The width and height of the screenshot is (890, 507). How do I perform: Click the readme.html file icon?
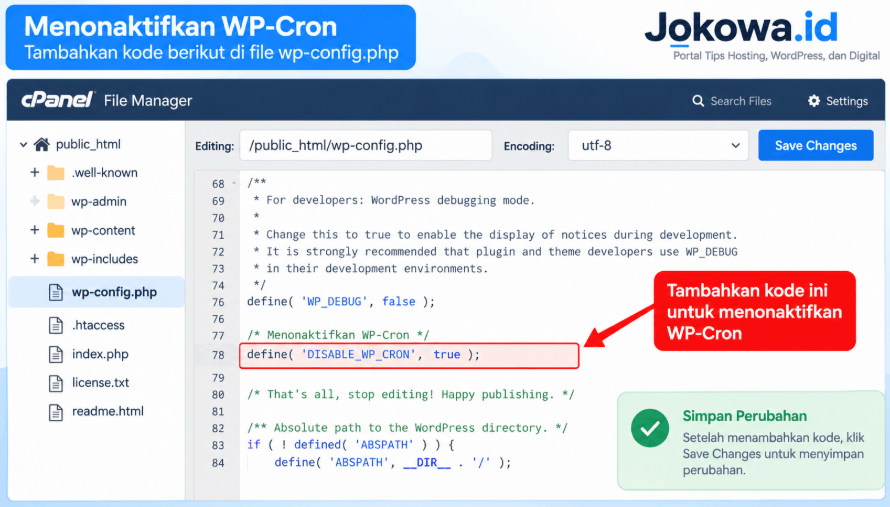tap(56, 412)
